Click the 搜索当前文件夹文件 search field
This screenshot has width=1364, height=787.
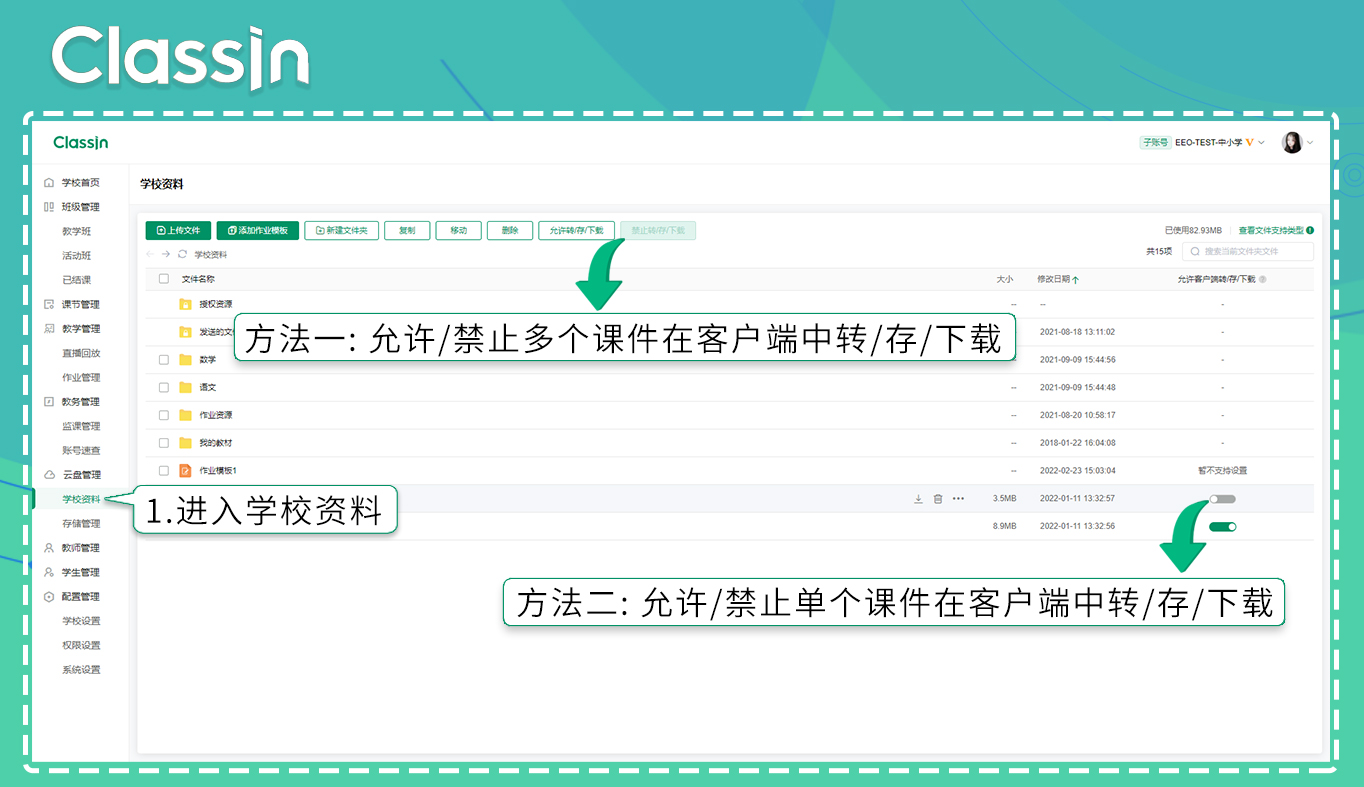coord(1248,252)
